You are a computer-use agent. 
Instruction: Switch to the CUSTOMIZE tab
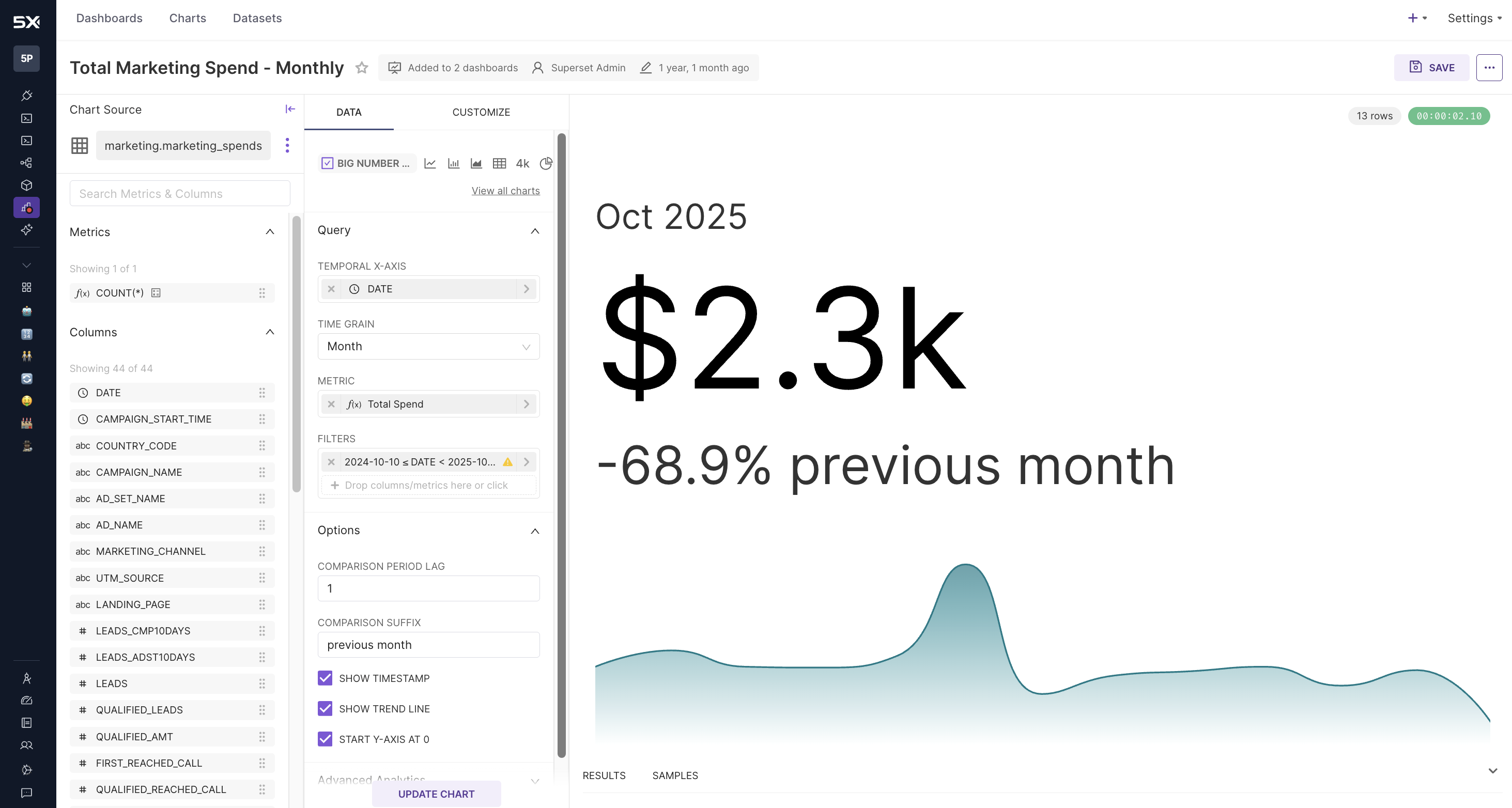[x=481, y=112]
